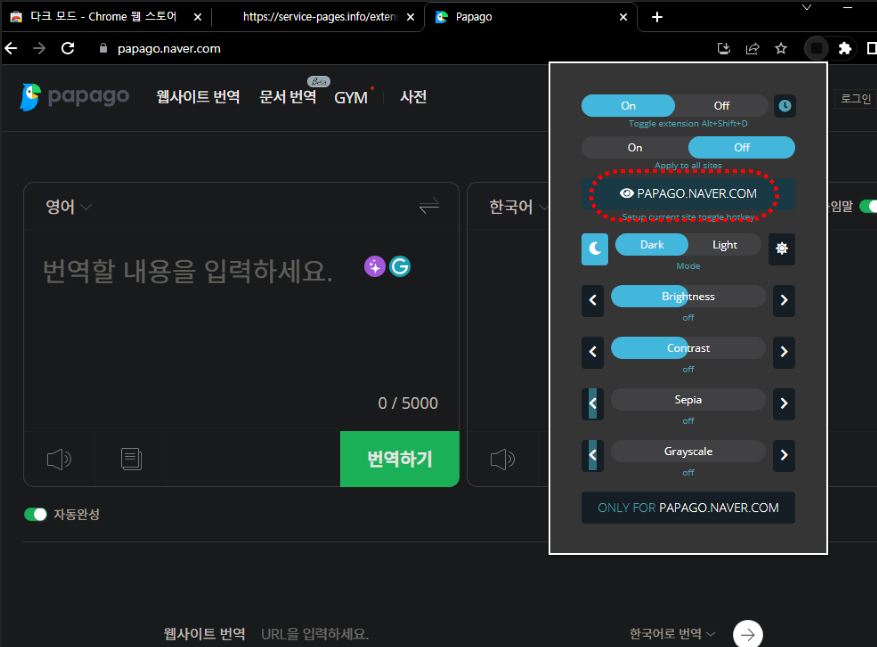
Task: Click the install app icon in address bar
Action: 724,49
